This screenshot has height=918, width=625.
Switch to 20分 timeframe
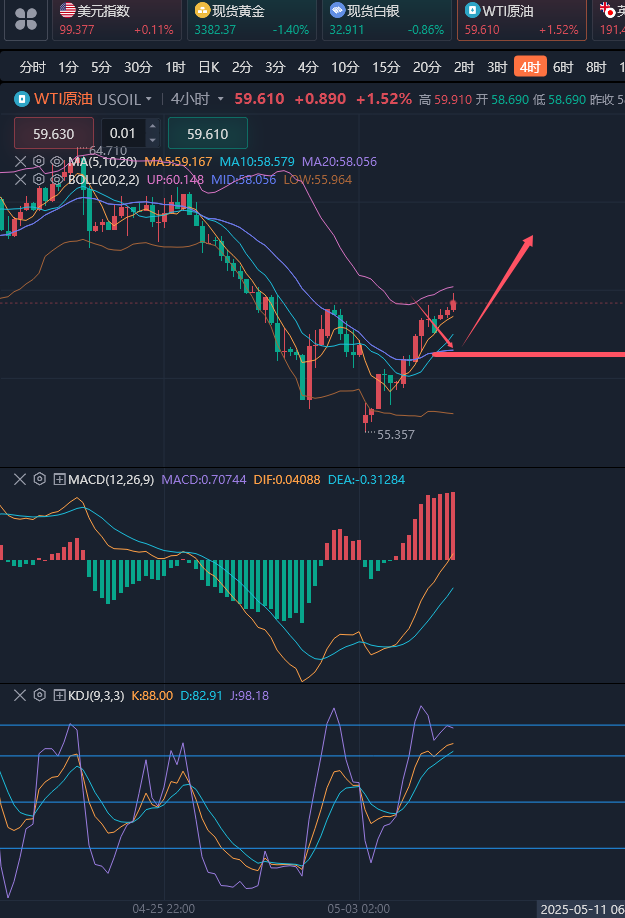point(427,67)
